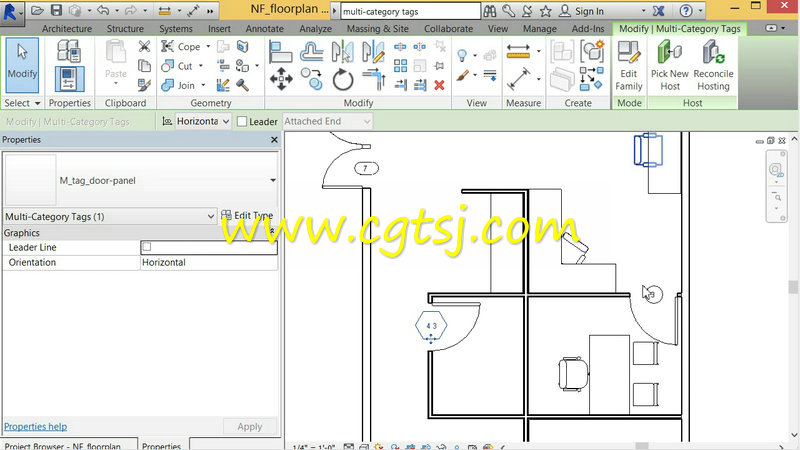Open the Manage ribbon tab
This screenshot has width=800, height=450.
click(x=540, y=29)
